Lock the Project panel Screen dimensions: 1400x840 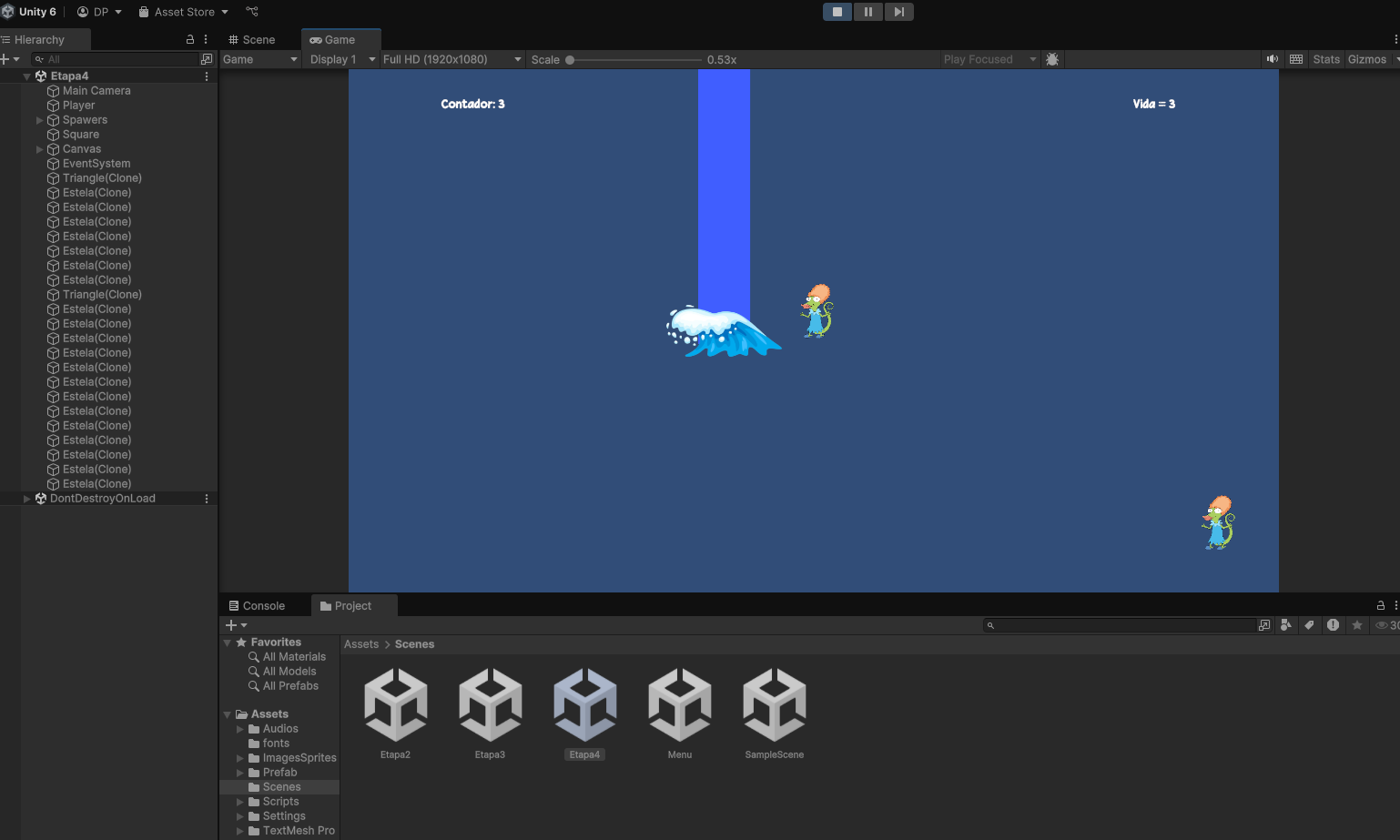1380,605
